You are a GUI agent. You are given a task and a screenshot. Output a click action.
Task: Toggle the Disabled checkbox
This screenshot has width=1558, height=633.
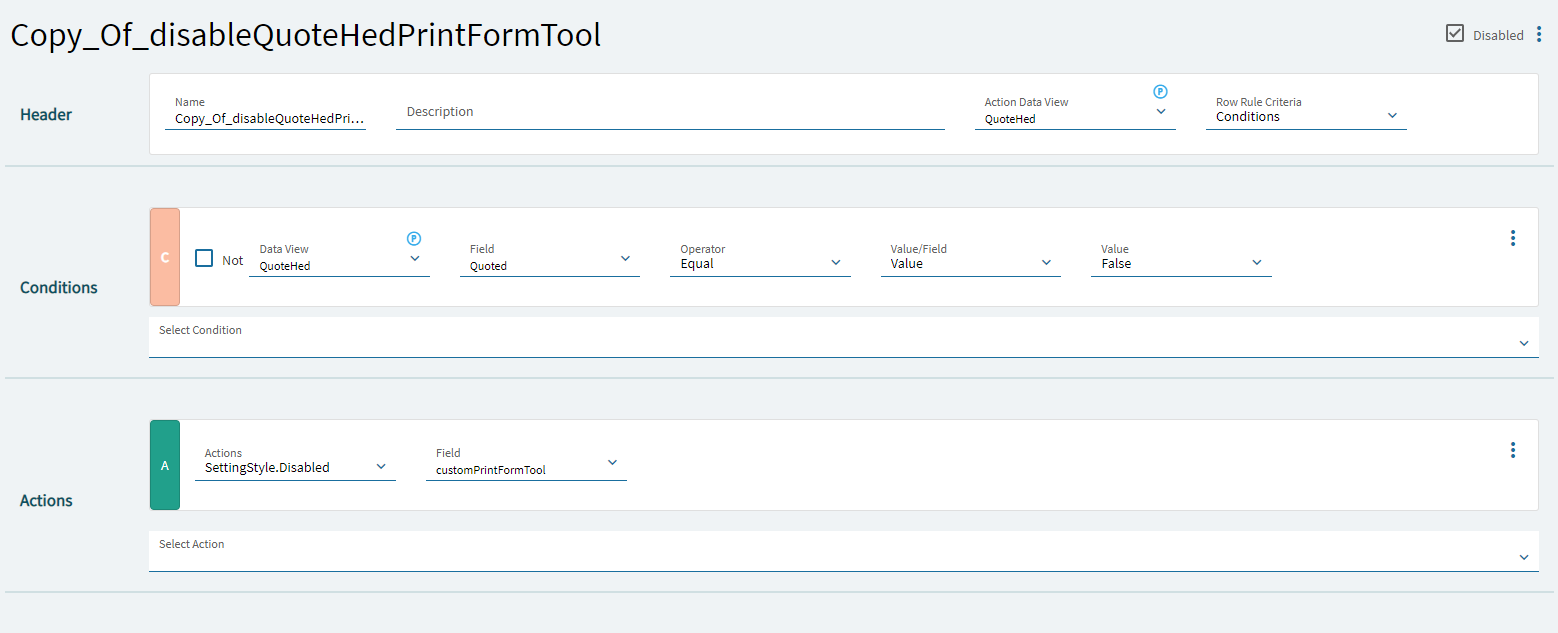coord(1455,34)
